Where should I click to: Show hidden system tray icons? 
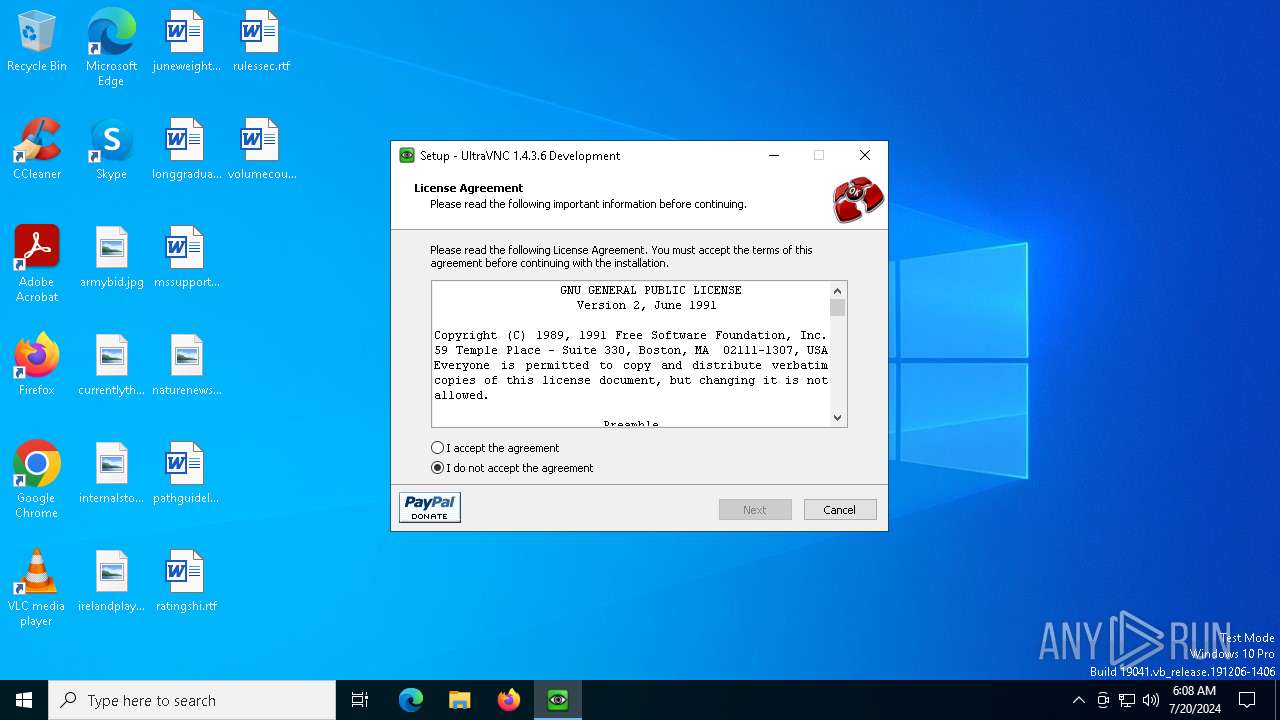(1078, 700)
